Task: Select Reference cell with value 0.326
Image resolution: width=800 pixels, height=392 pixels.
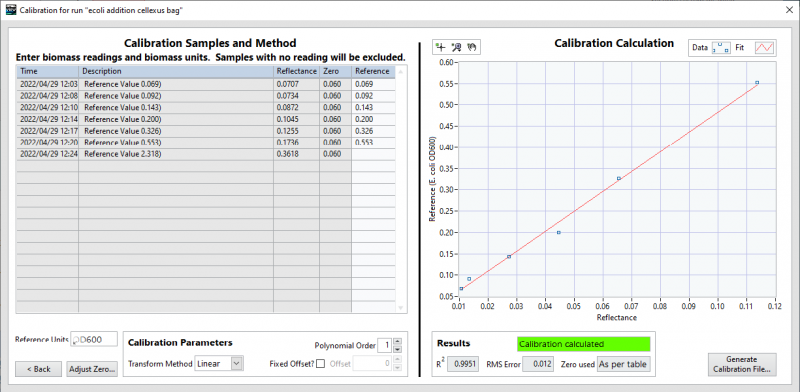Action: tap(373, 131)
